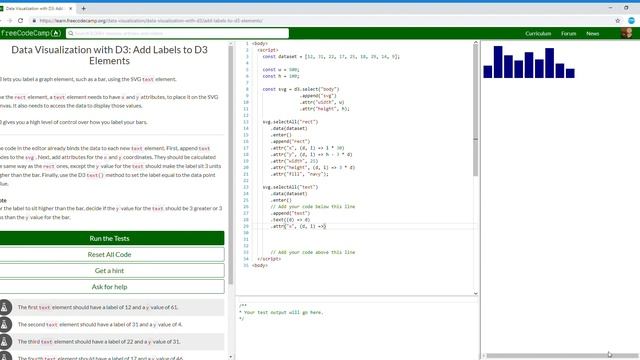Click the user profile avatar
Image resolution: width=640 pixels, height=360 pixels.
627,33
